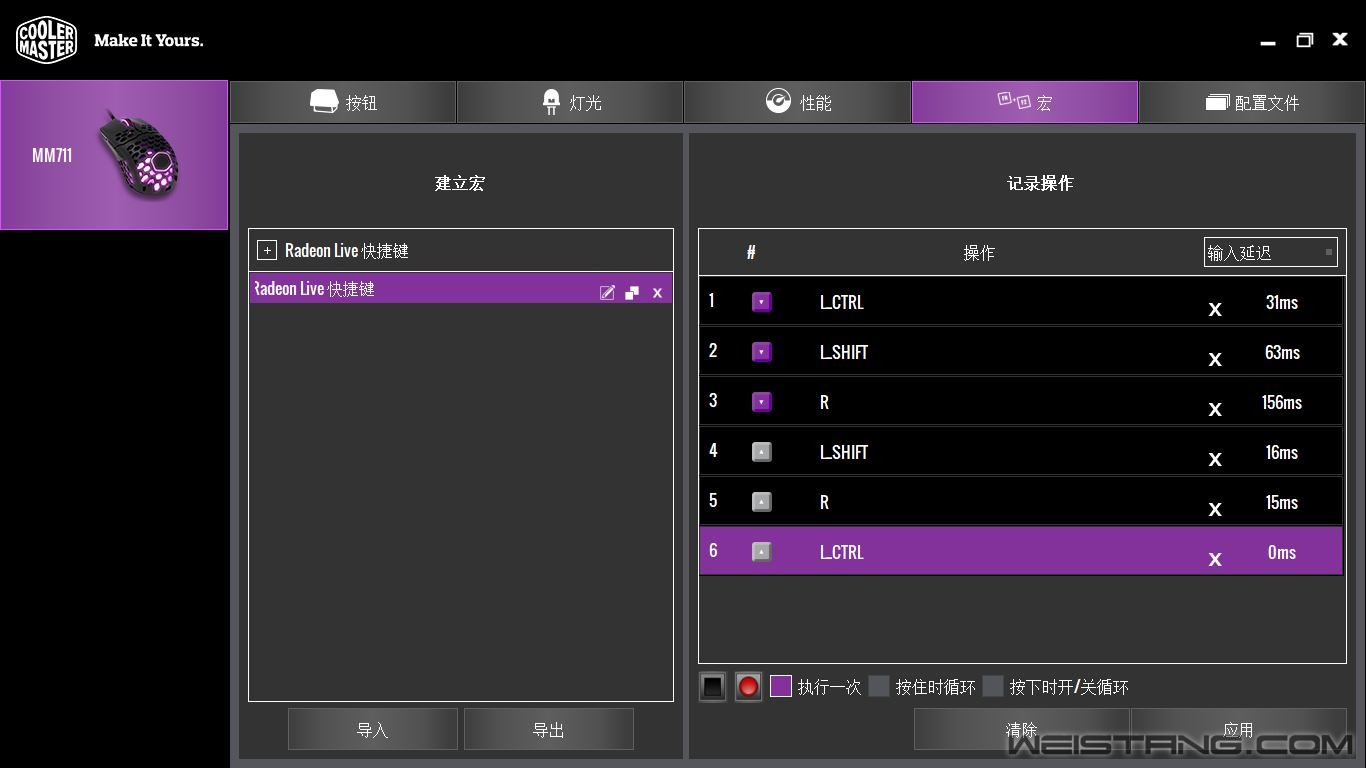Click the 0ms delay value
The height and width of the screenshot is (768, 1366).
(1281, 552)
